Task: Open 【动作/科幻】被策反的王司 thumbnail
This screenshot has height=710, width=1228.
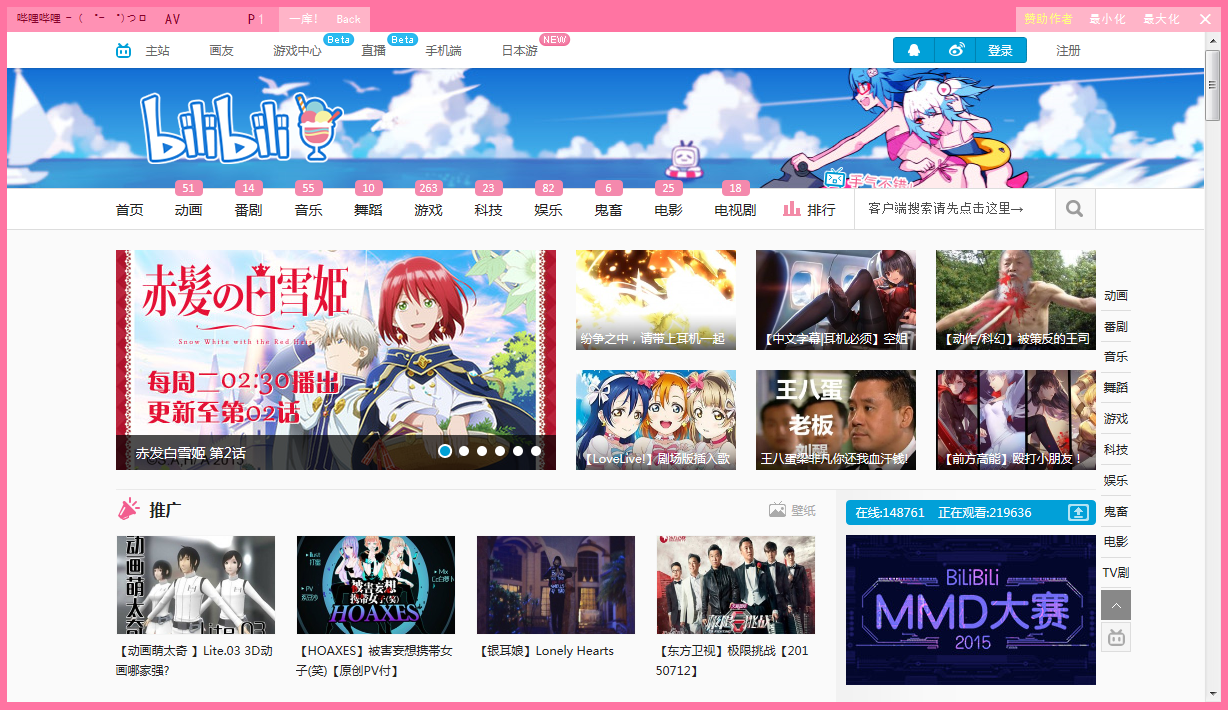Action: click(1016, 300)
